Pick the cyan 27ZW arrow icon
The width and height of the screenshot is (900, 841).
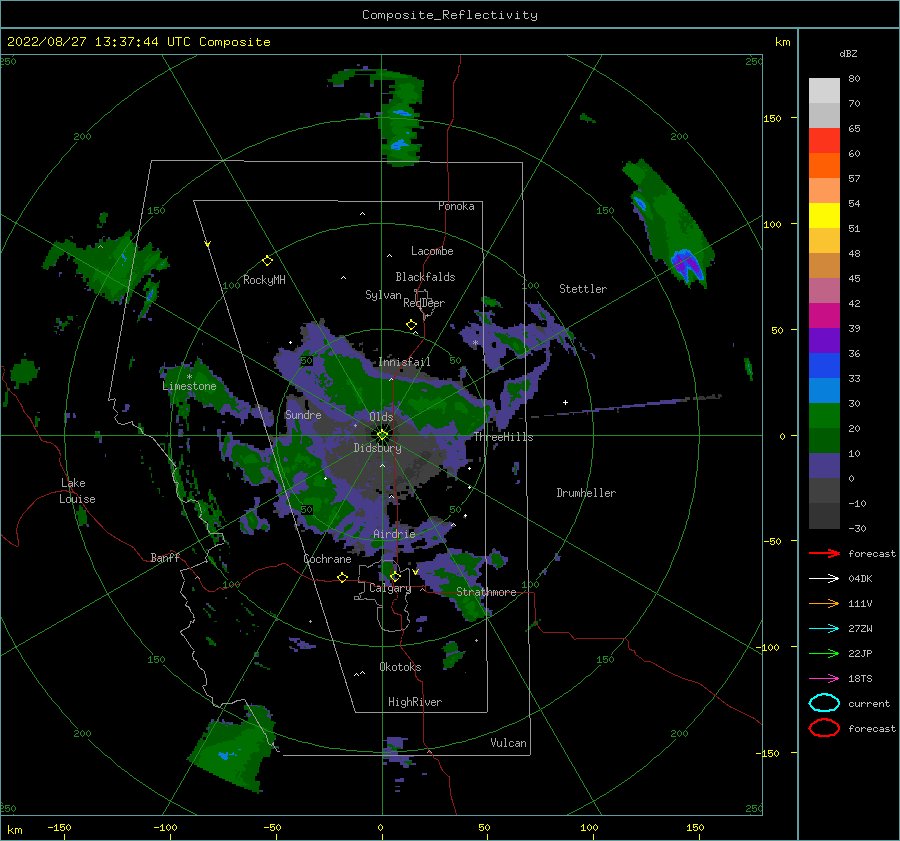point(824,629)
